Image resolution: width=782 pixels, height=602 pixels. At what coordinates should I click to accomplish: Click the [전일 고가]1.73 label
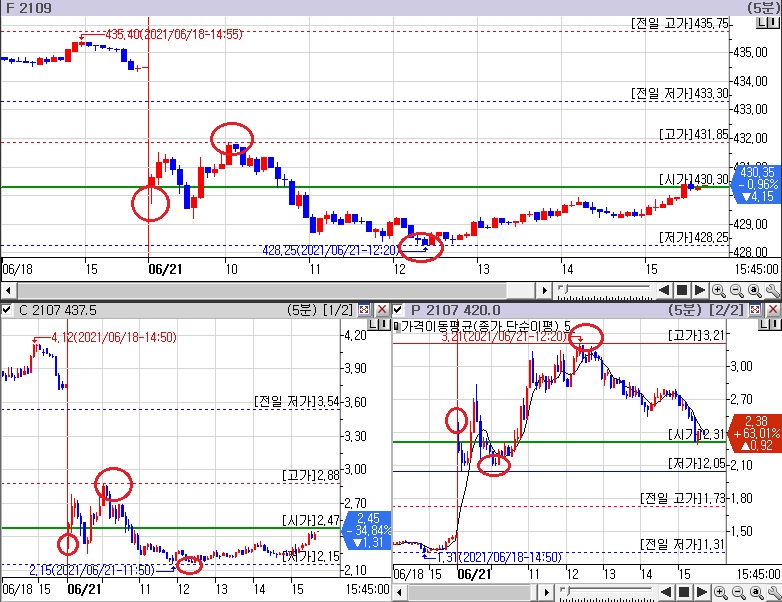coord(682,498)
